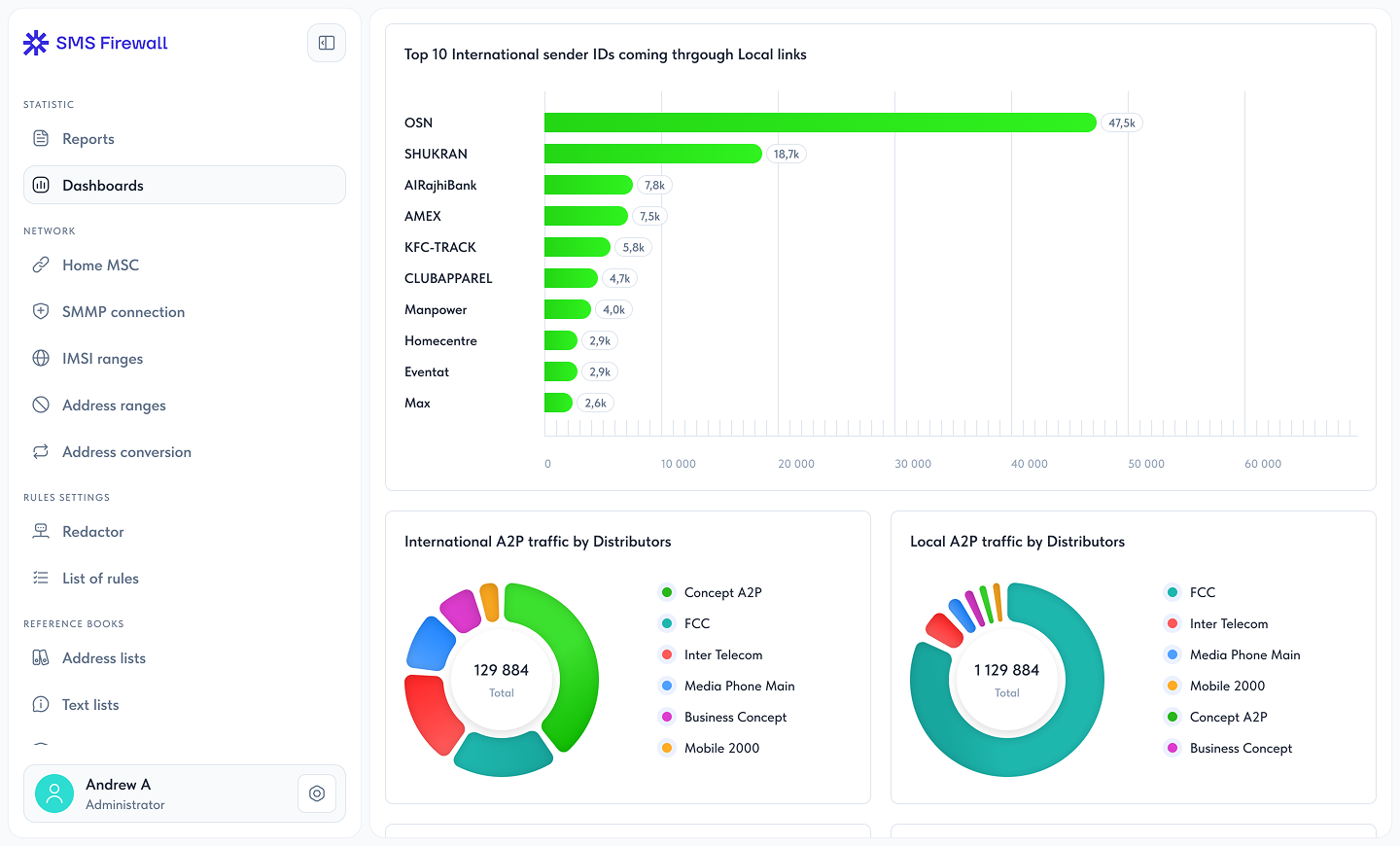Screen dimensions: 1400x846
Task: Open Text lists reference book
Action: (90, 704)
